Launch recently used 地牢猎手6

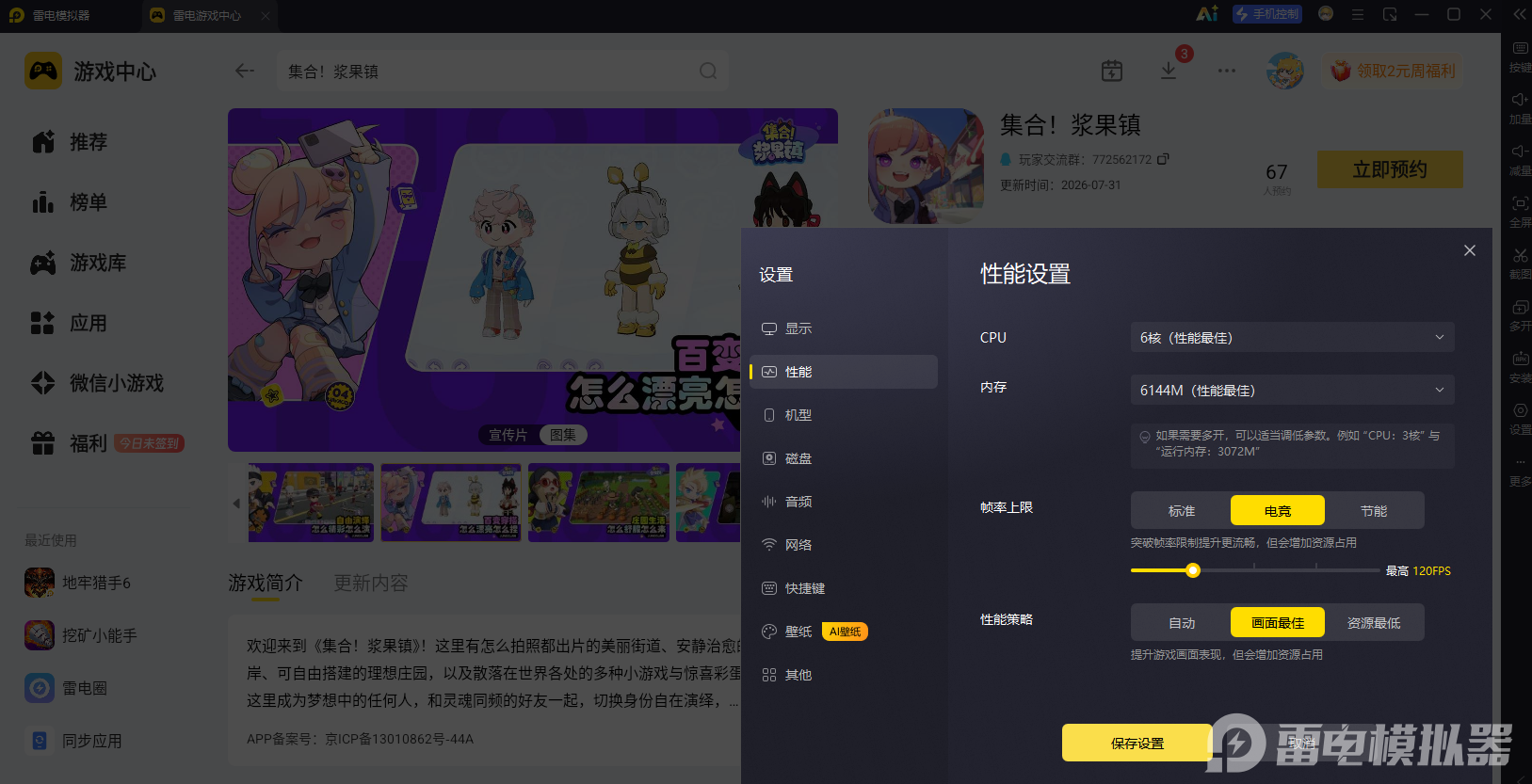(78, 583)
